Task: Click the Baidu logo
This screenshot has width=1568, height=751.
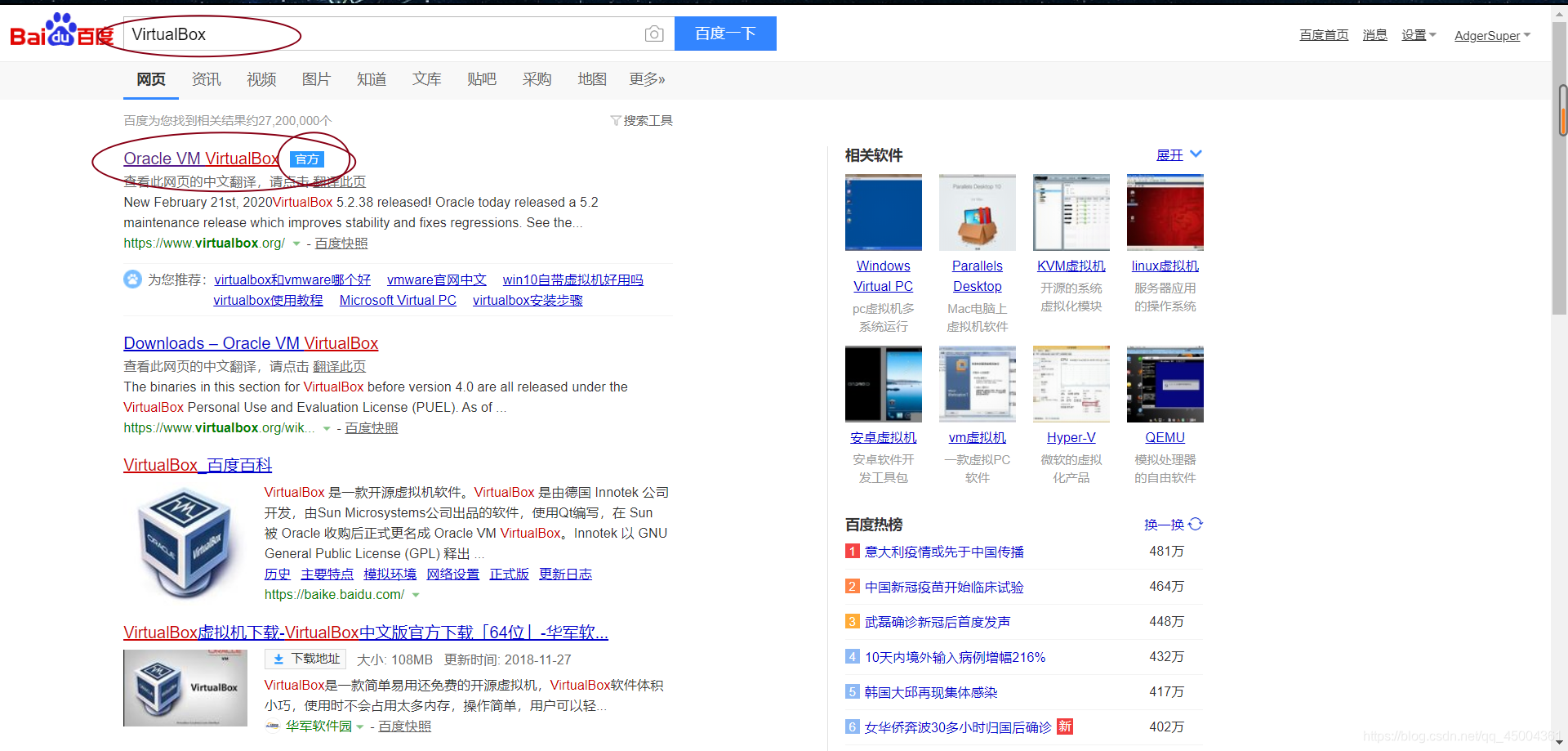Action: click(x=62, y=31)
